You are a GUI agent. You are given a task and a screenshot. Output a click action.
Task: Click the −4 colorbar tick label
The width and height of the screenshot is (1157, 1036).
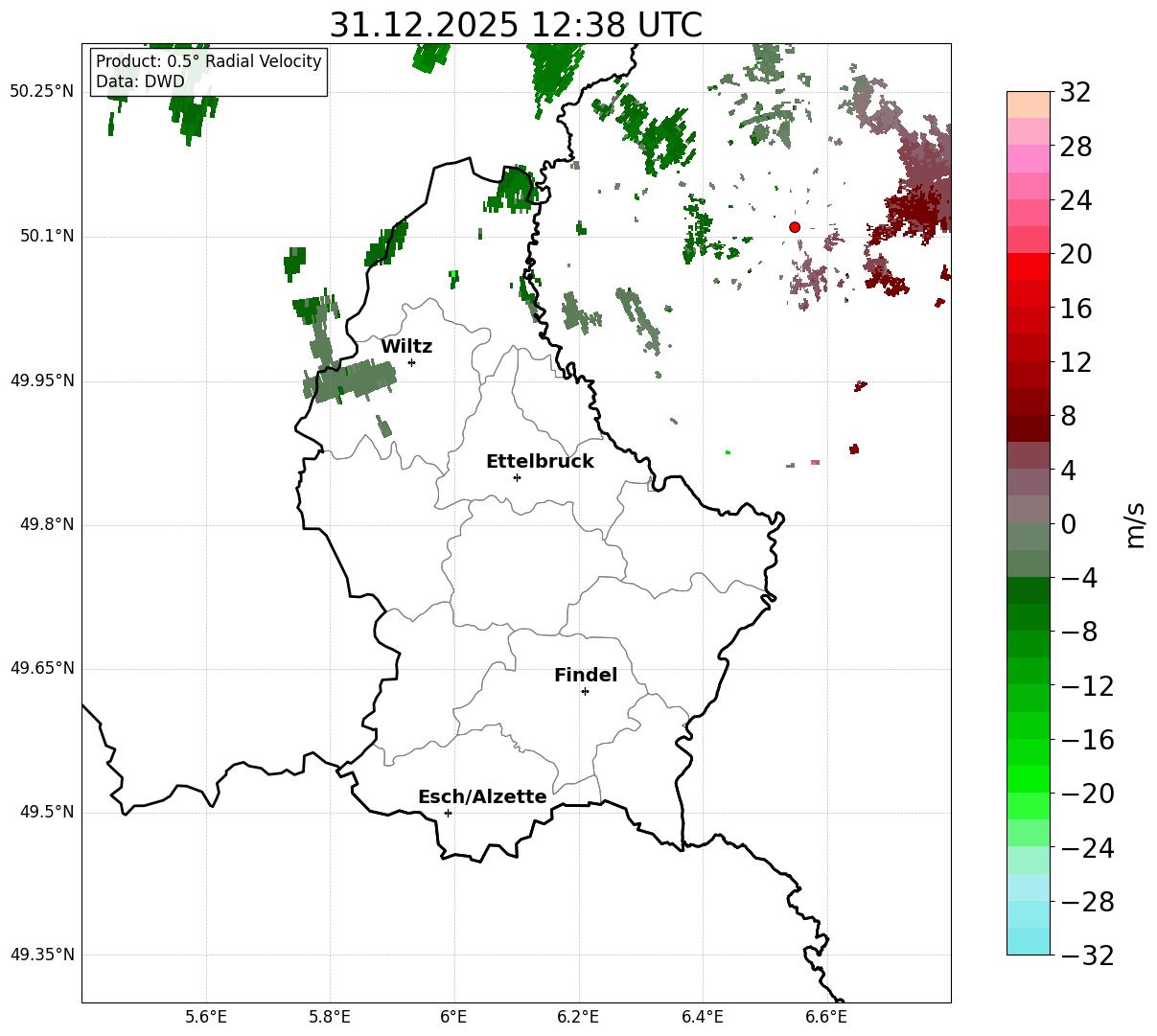(1078, 578)
